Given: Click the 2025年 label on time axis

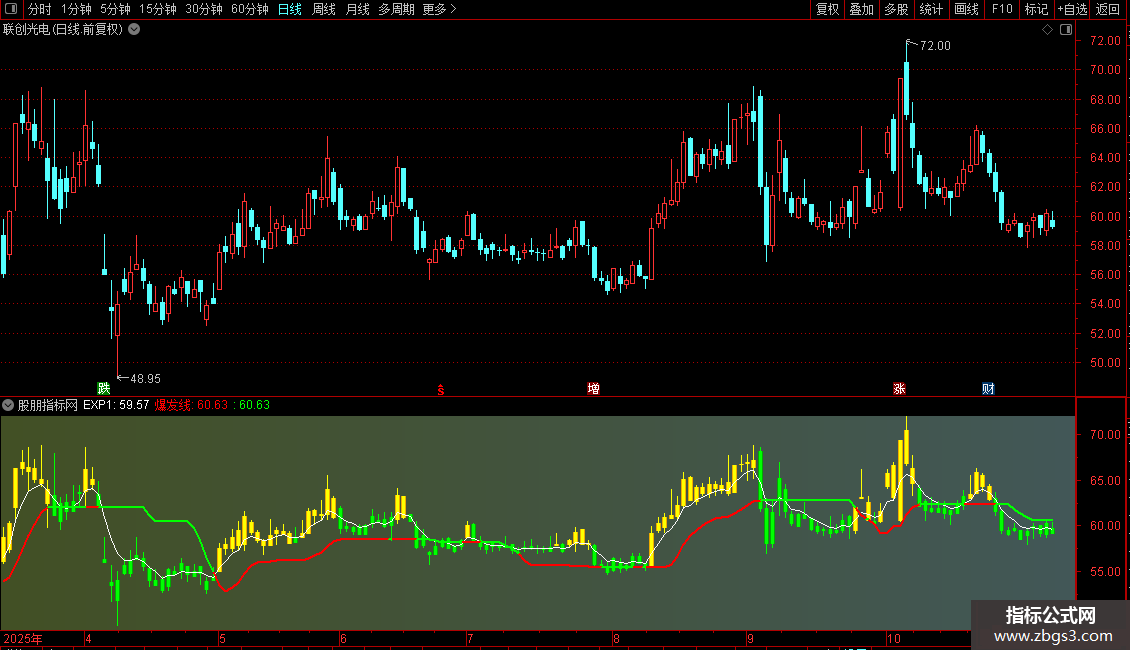Looking at the screenshot, I should pyautogui.click(x=23, y=638).
